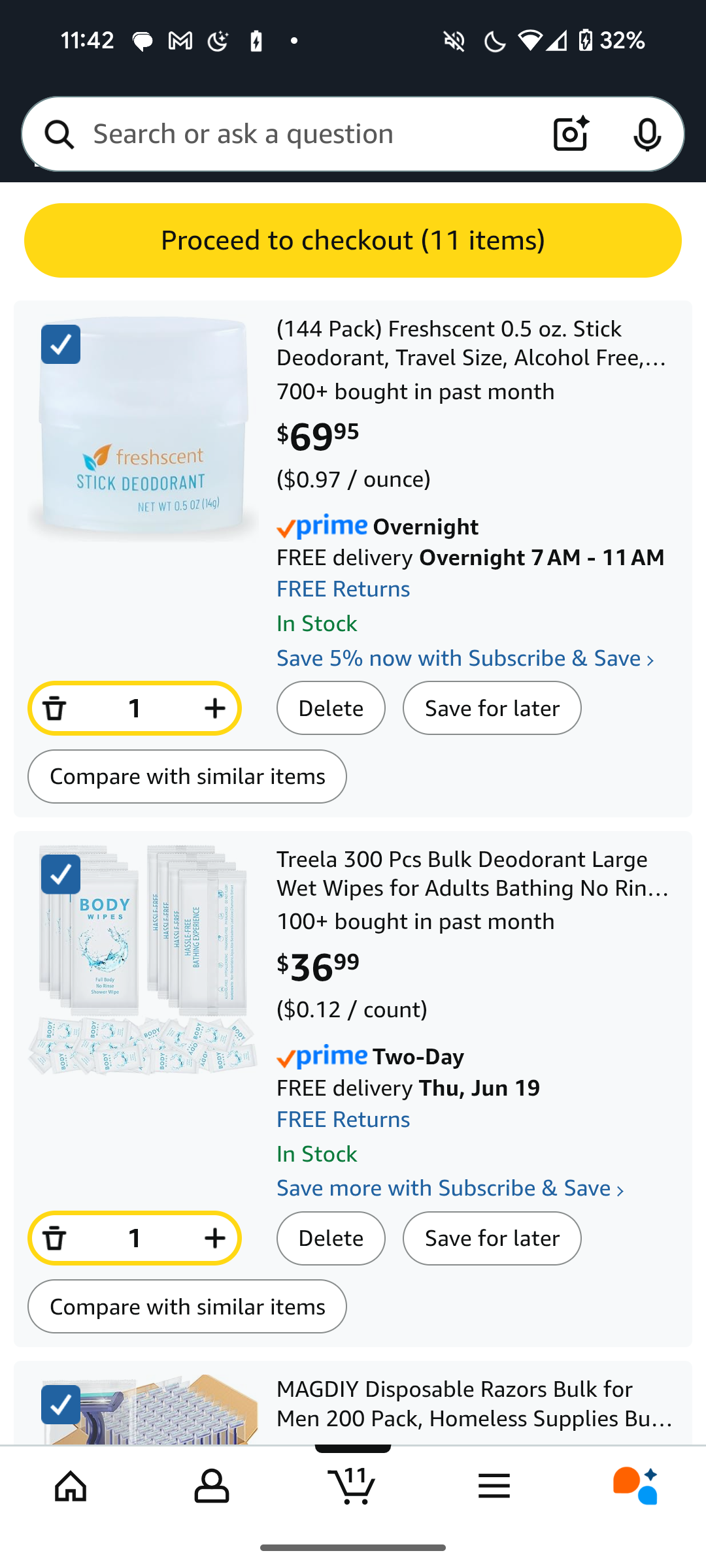
Task: Open the account profile tab
Action: (x=212, y=1485)
